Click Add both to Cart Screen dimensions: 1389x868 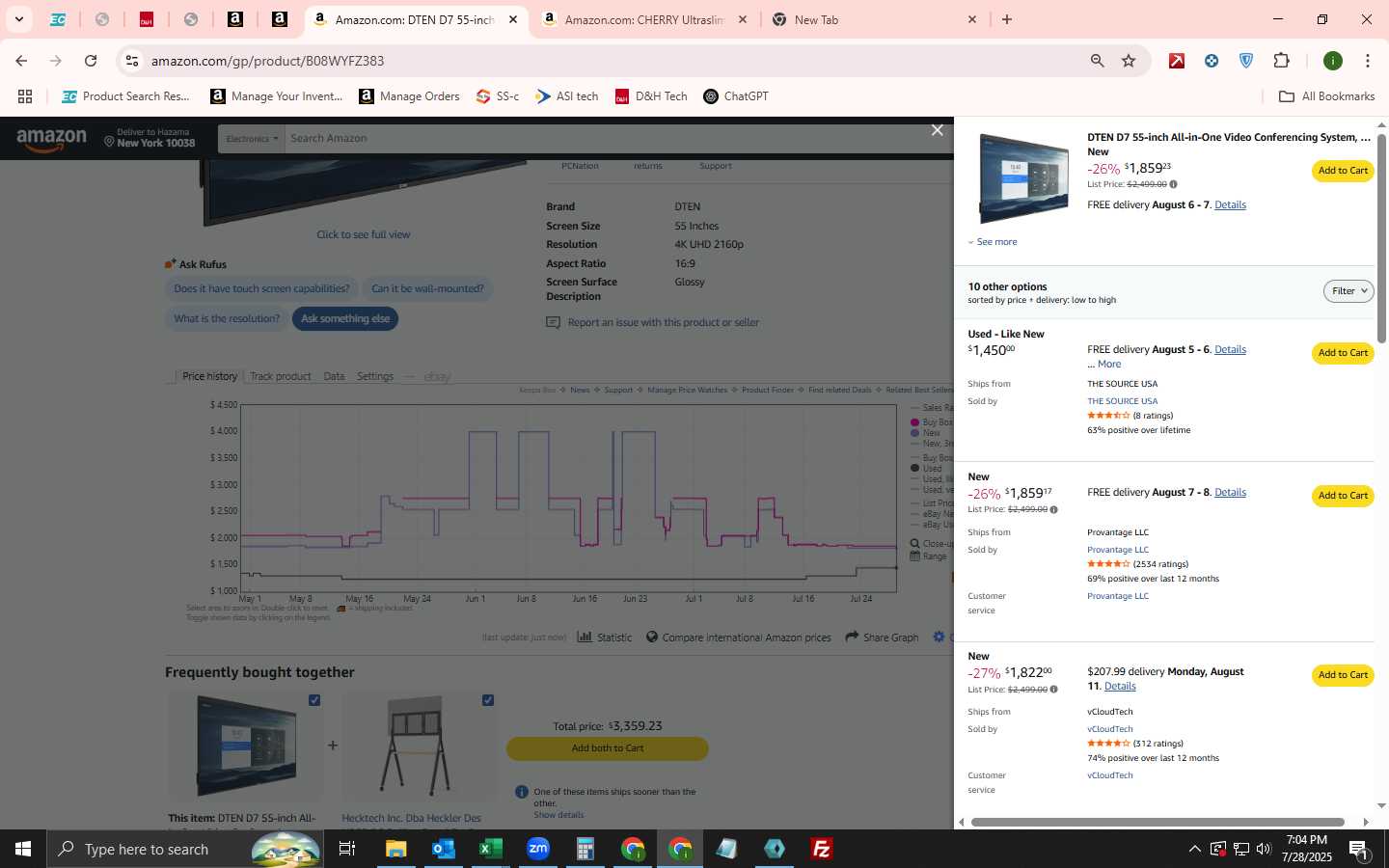[x=608, y=748]
